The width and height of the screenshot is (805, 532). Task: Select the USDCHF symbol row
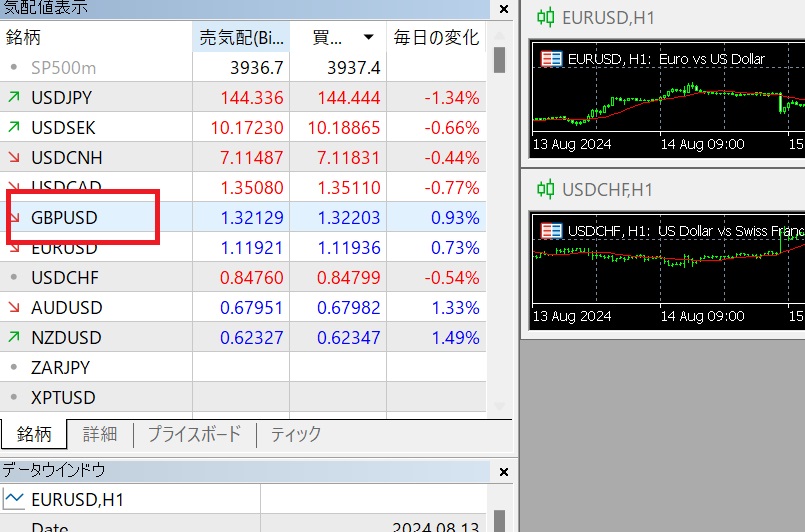243,277
